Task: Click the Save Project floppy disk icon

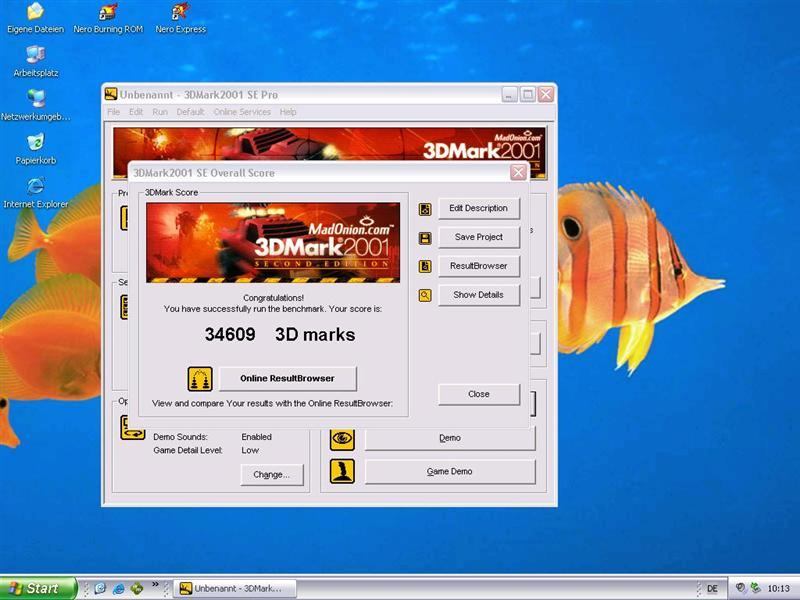Action: coord(425,238)
